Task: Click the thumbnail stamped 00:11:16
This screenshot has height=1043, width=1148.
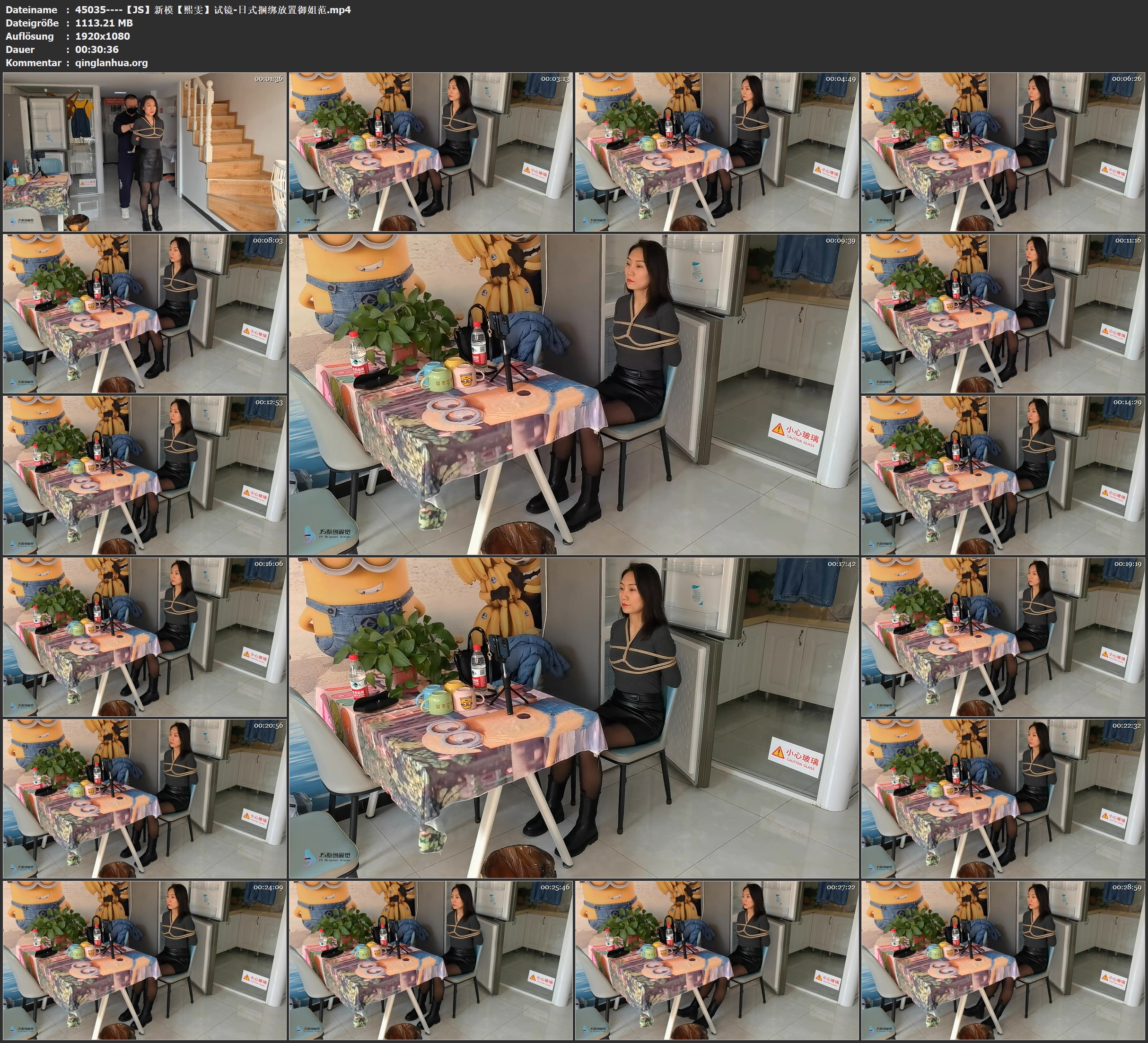Action: point(1003,313)
